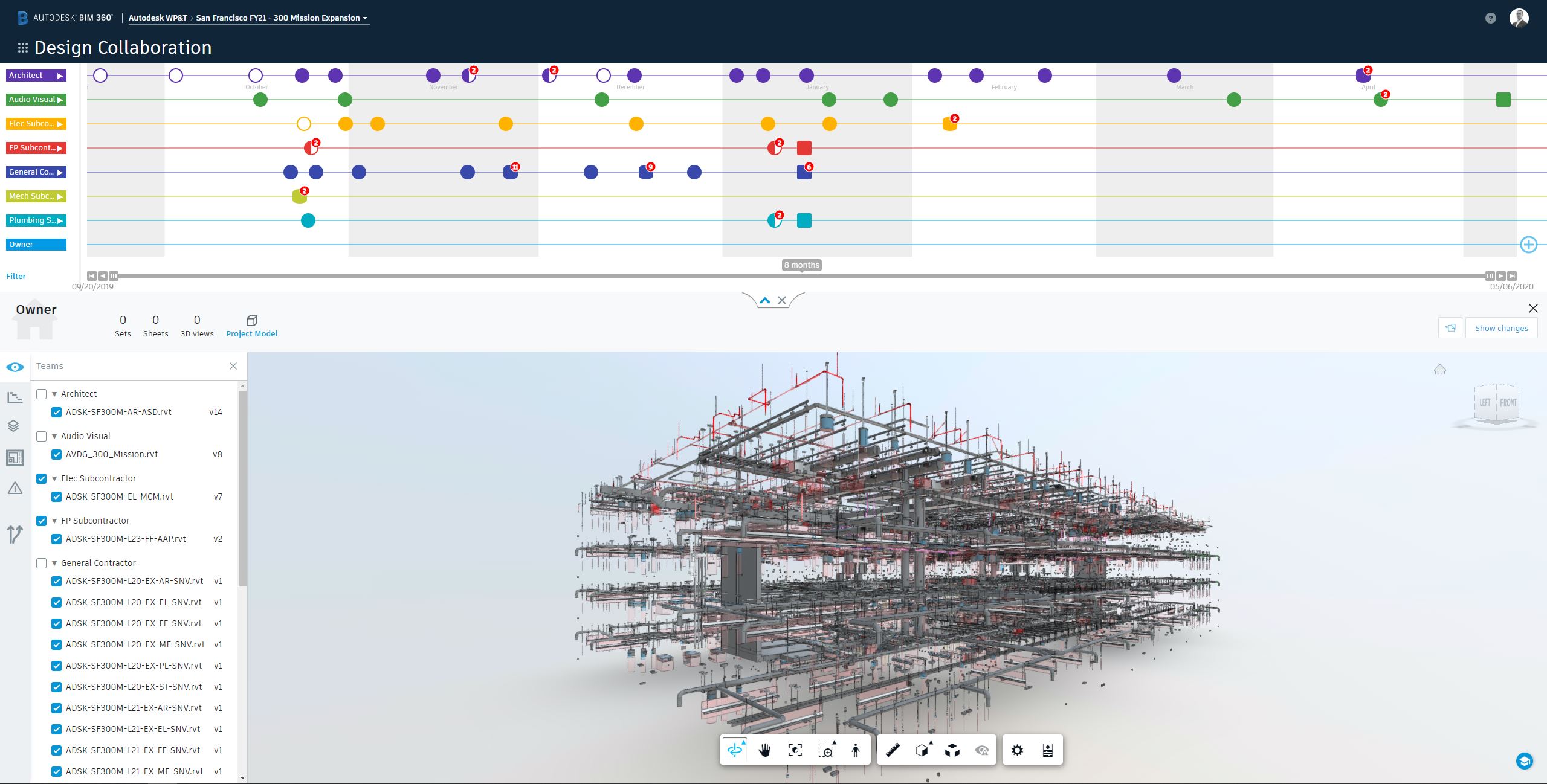This screenshot has height=784, width=1547.
Task: Activate the Zoom window tool
Action: [826, 750]
